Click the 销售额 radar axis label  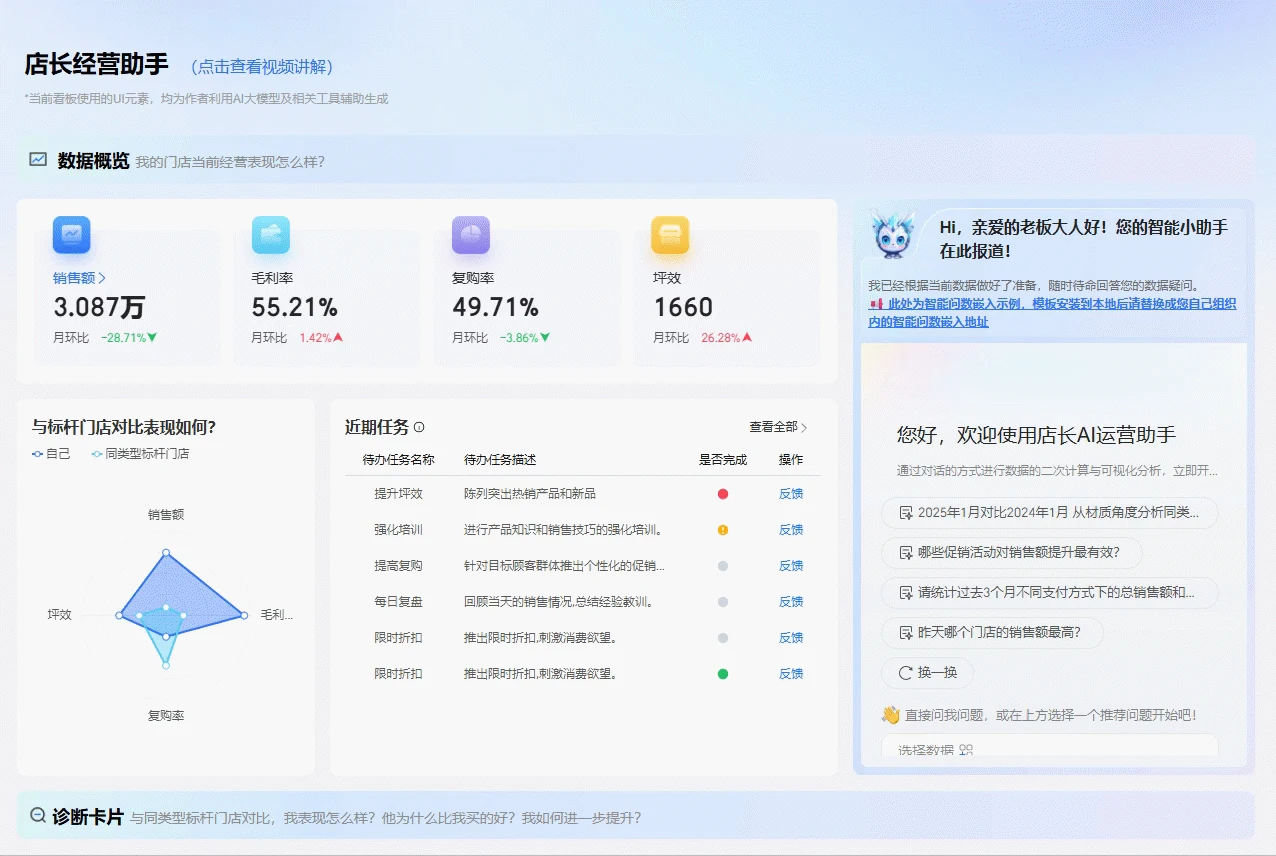[x=166, y=515]
